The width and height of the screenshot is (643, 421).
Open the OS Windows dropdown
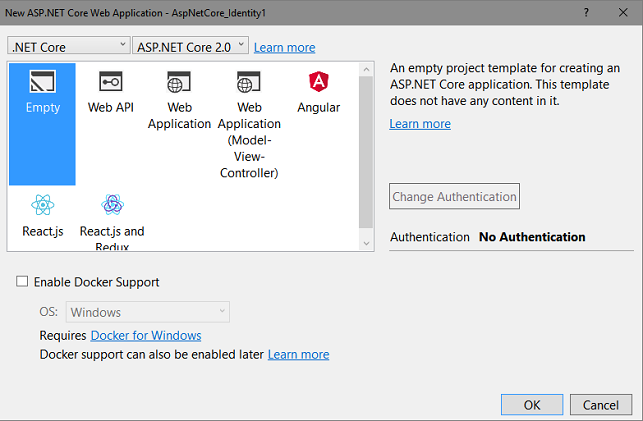(148, 312)
